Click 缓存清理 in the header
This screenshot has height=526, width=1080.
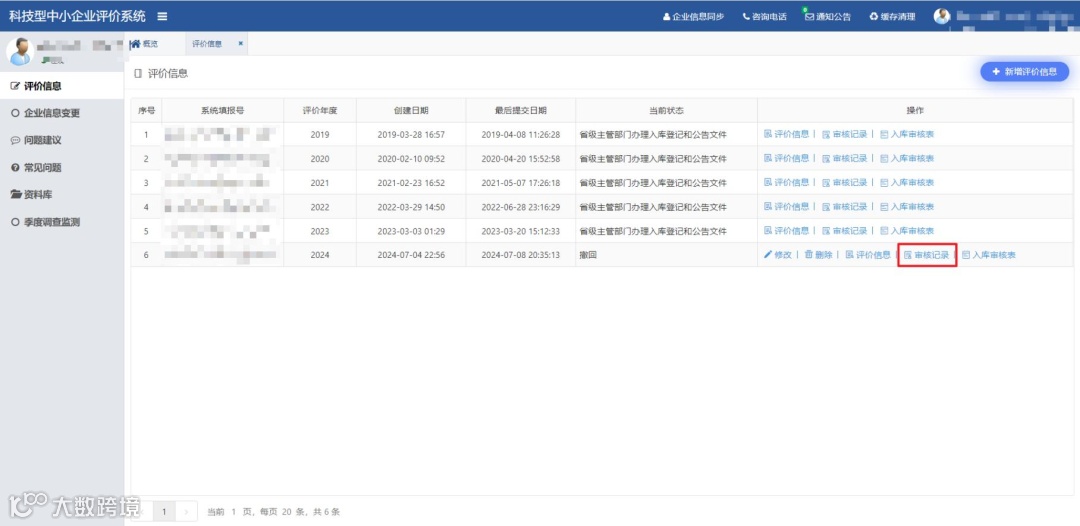pos(893,17)
